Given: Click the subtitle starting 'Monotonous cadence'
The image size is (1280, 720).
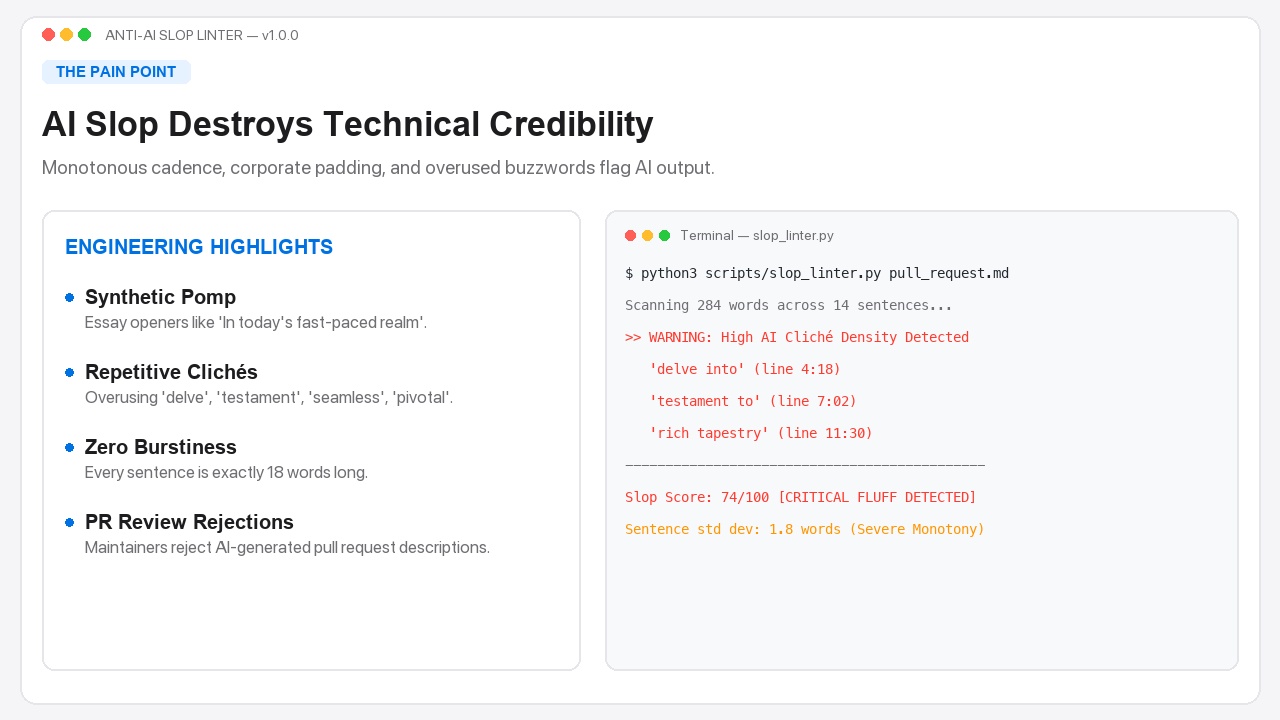Looking at the screenshot, I should (378, 168).
